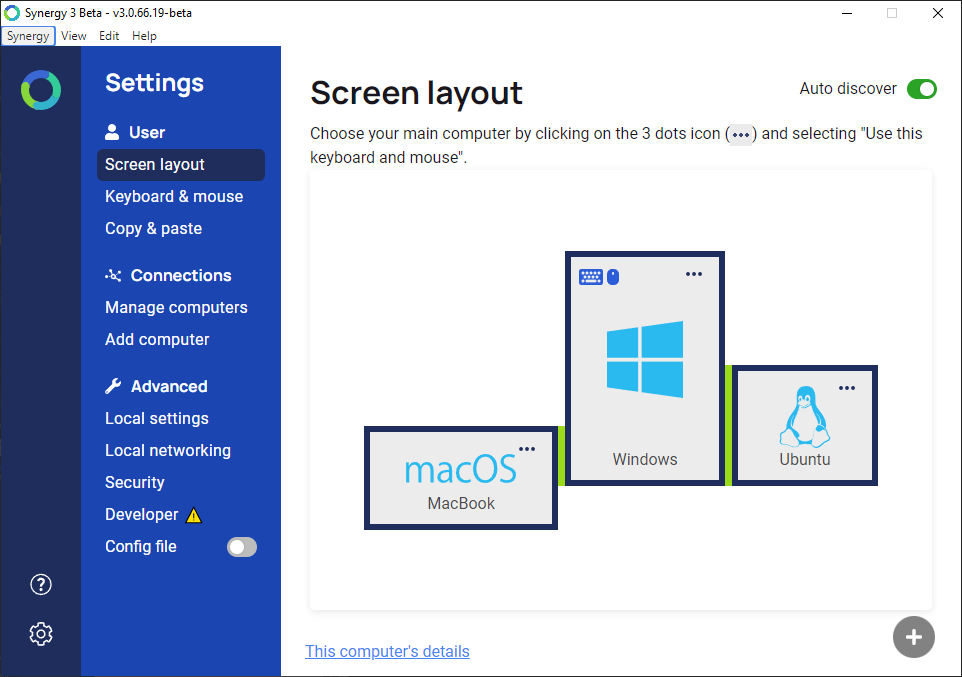Open This computer's details link

coord(387,651)
